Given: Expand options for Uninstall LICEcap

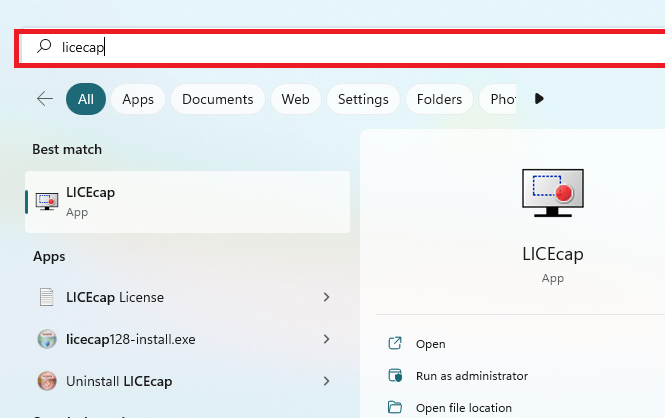Looking at the screenshot, I should [326, 381].
